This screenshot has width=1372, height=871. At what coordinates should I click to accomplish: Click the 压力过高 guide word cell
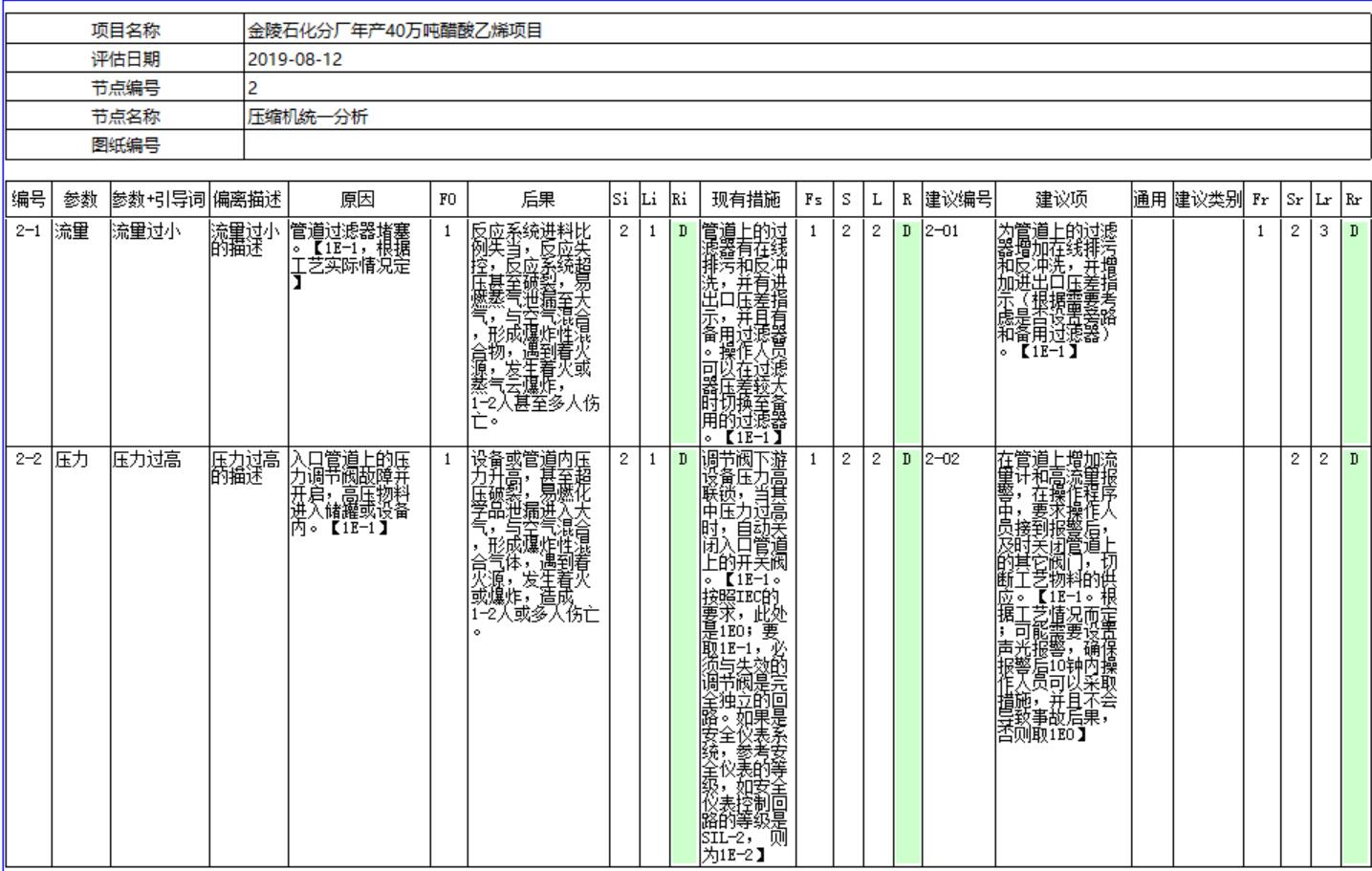pyautogui.click(x=160, y=656)
